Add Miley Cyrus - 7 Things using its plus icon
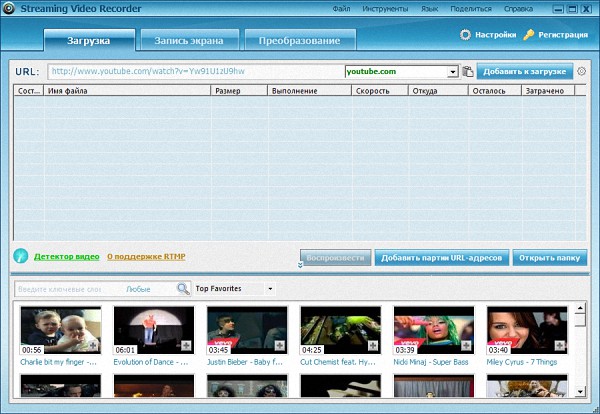Image resolution: width=600 pixels, height=414 pixels. [x=559, y=346]
